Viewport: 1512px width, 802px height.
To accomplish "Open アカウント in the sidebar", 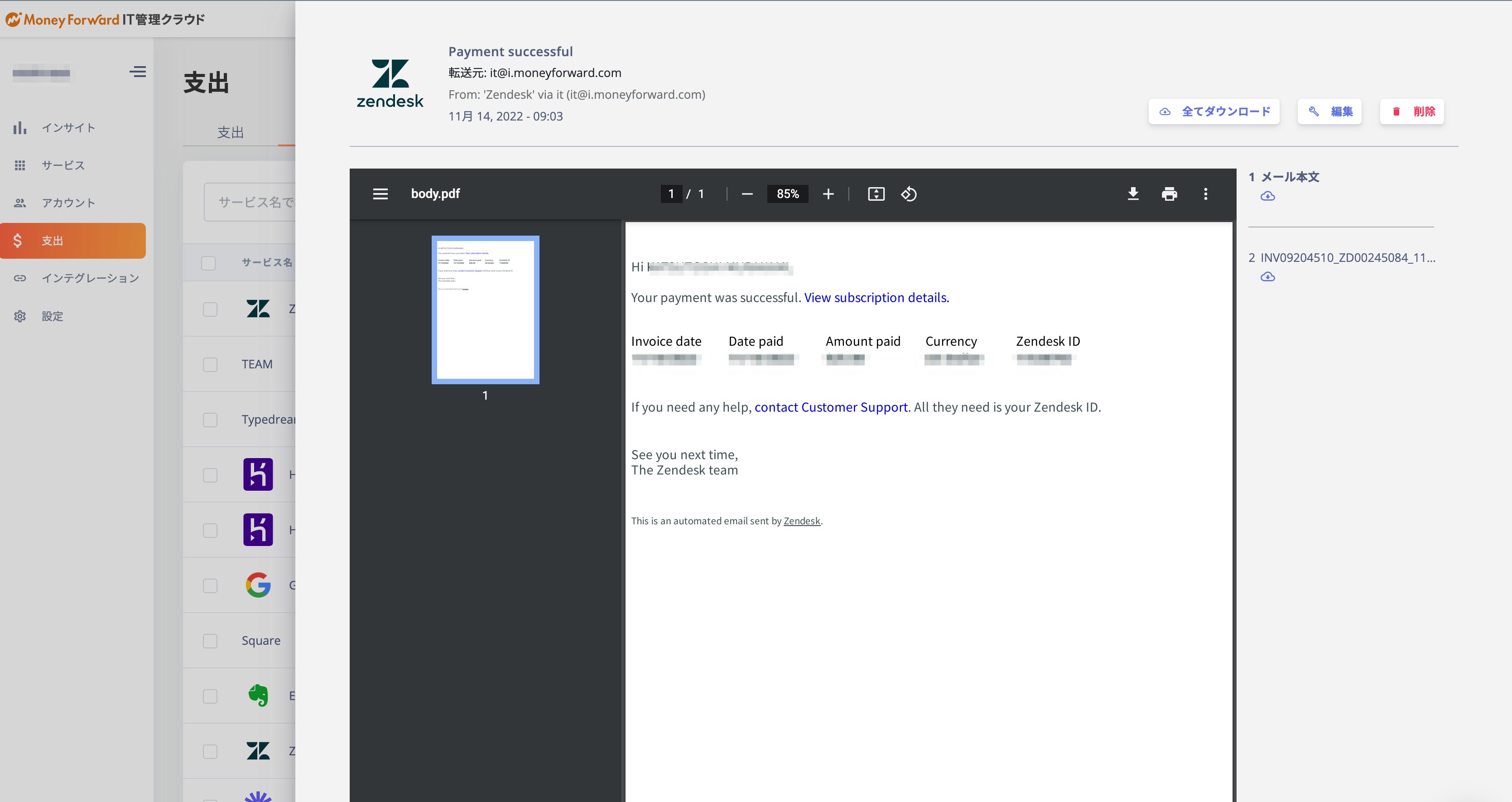I will coord(73,203).
